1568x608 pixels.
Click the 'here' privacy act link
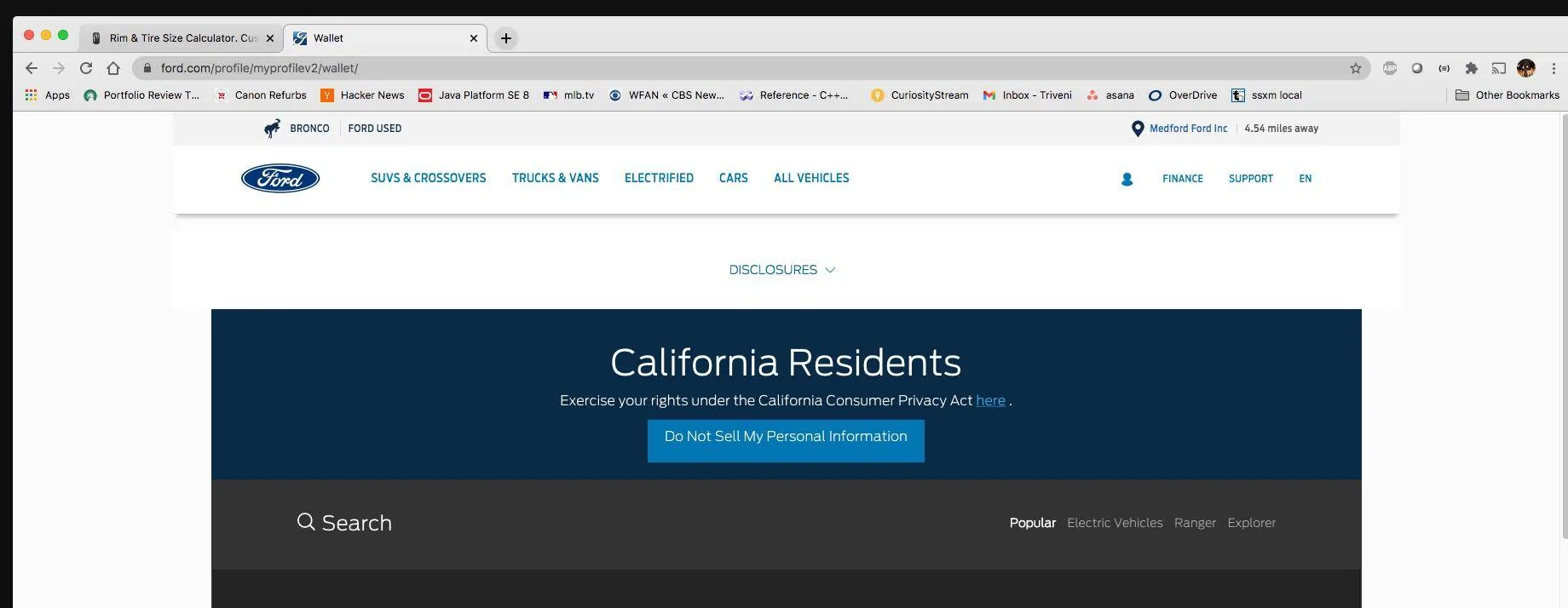pyautogui.click(x=990, y=400)
